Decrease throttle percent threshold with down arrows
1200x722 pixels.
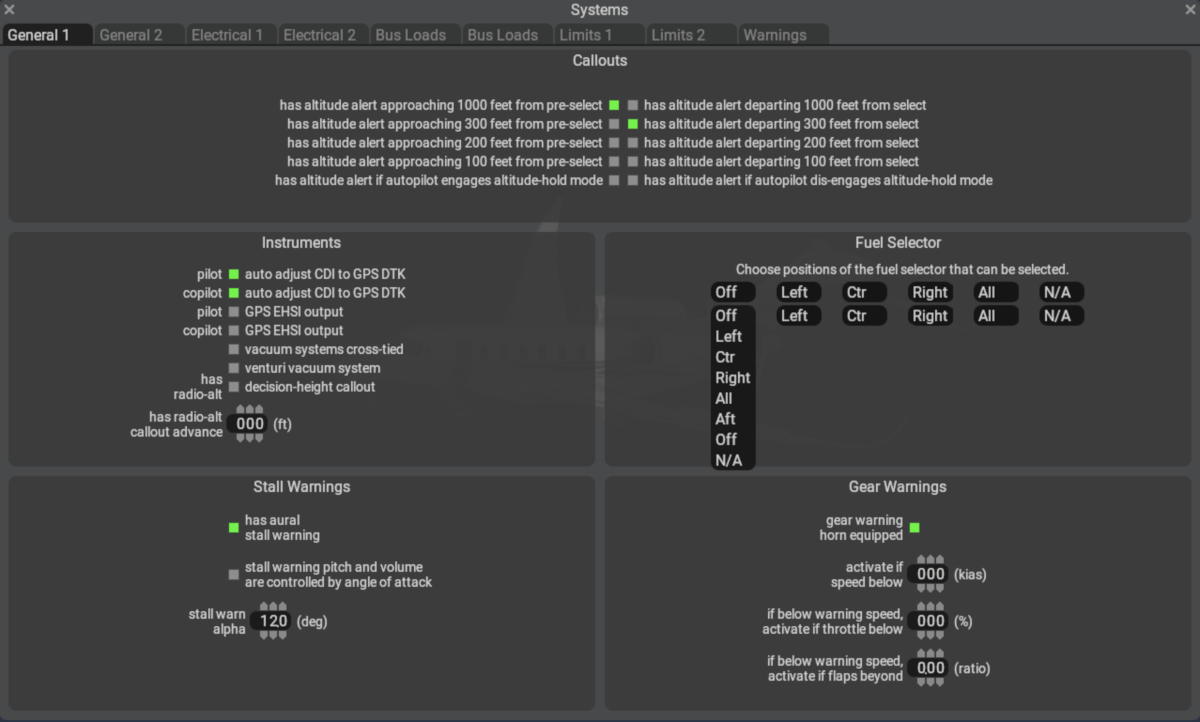pyautogui.click(x=931, y=635)
